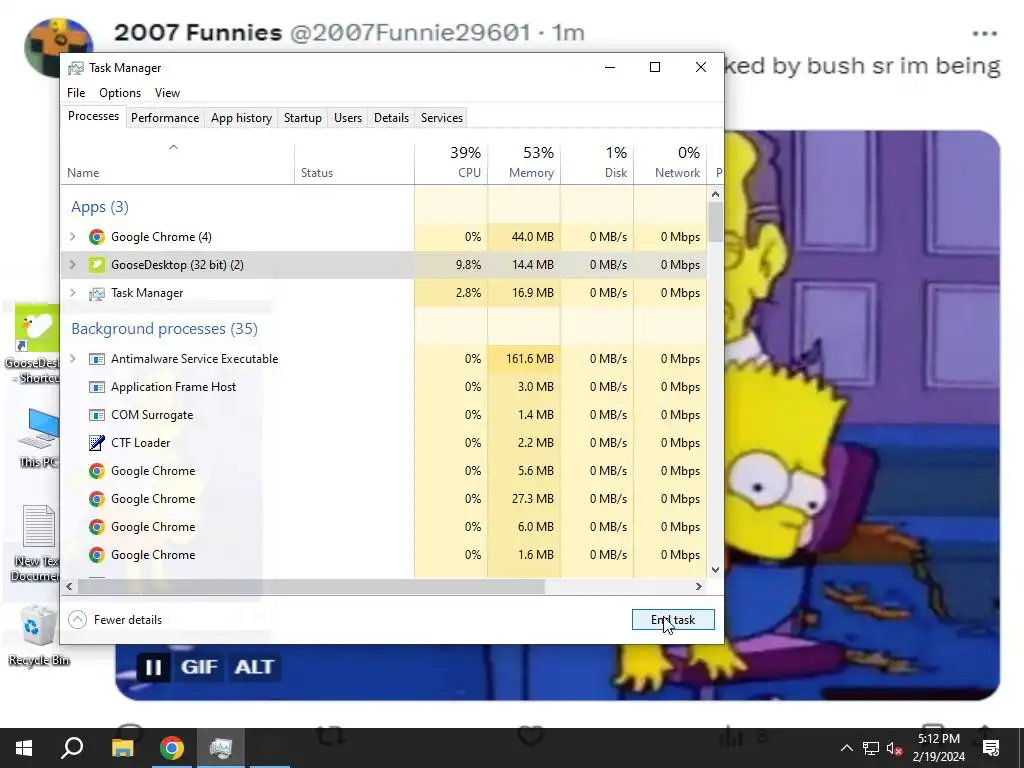Click the Background processes (35) heading
This screenshot has width=1024, height=768.
[x=165, y=328]
